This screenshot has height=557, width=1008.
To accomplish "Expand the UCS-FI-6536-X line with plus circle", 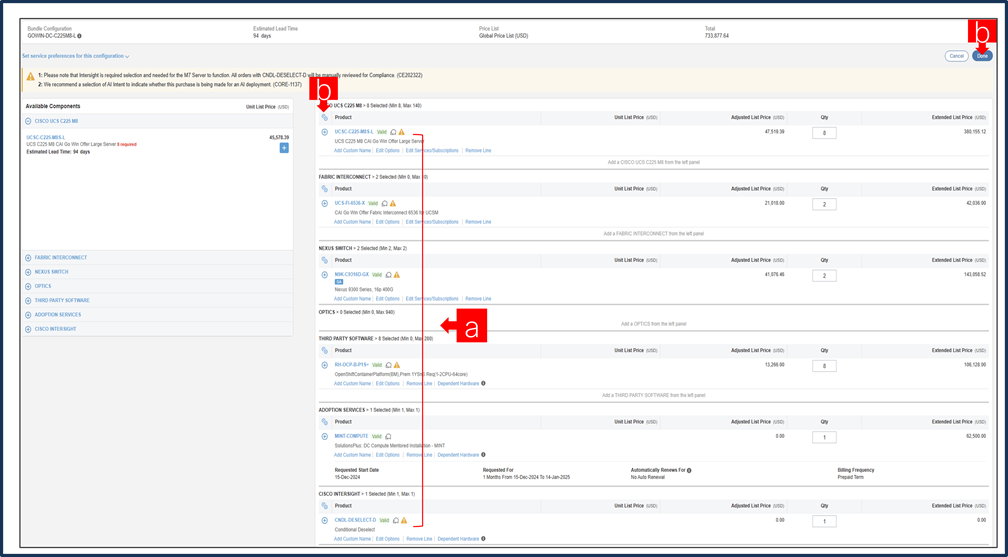I will [325, 203].
